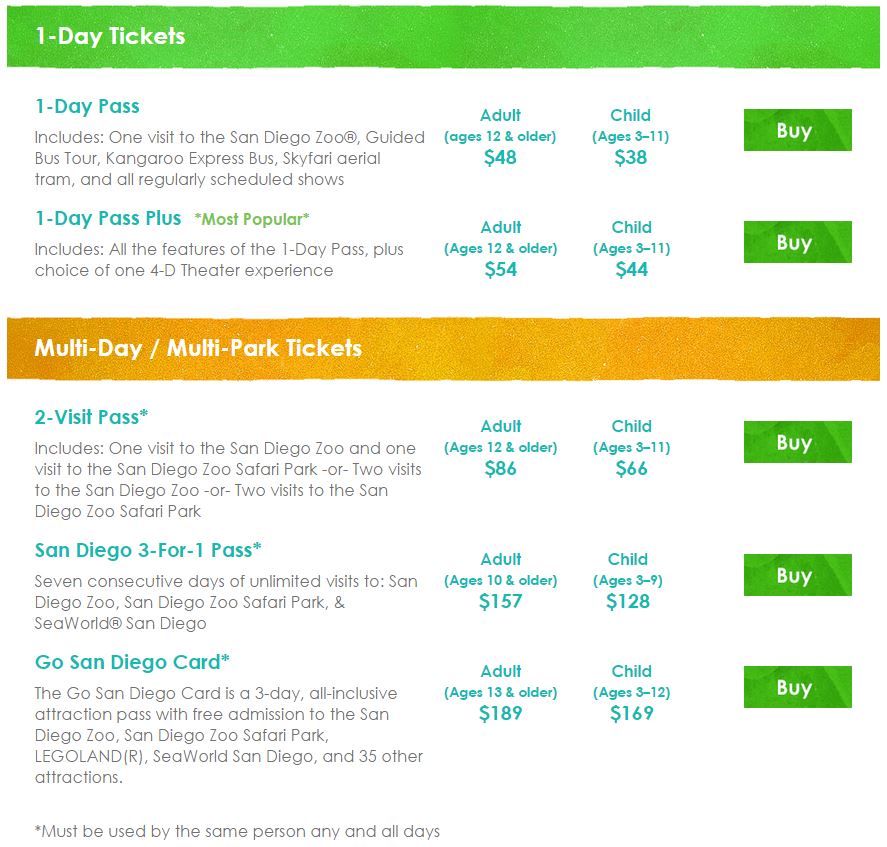Select the $66 child 2-Visit Pass price

point(631,468)
